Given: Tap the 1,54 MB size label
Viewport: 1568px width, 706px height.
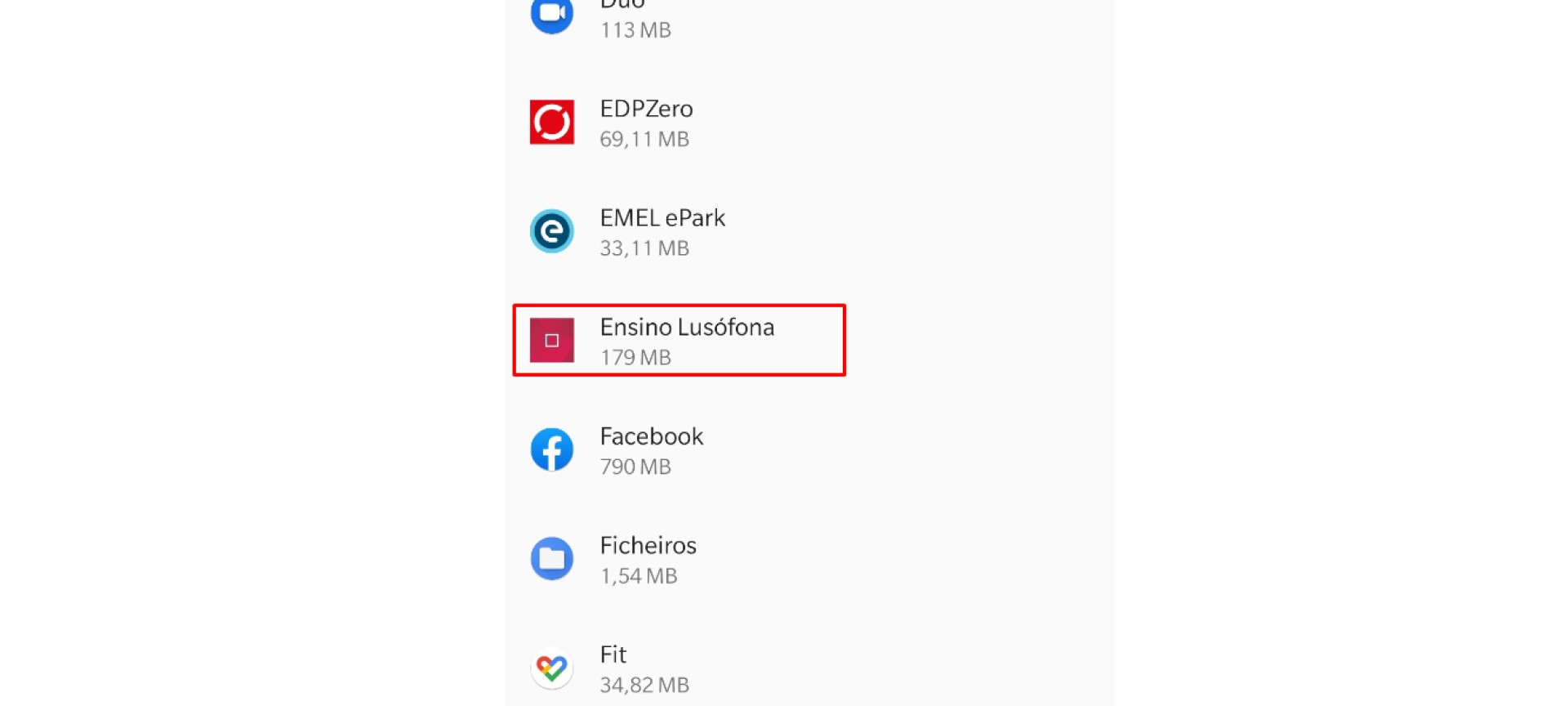Looking at the screenshot, I should (639, 576).
